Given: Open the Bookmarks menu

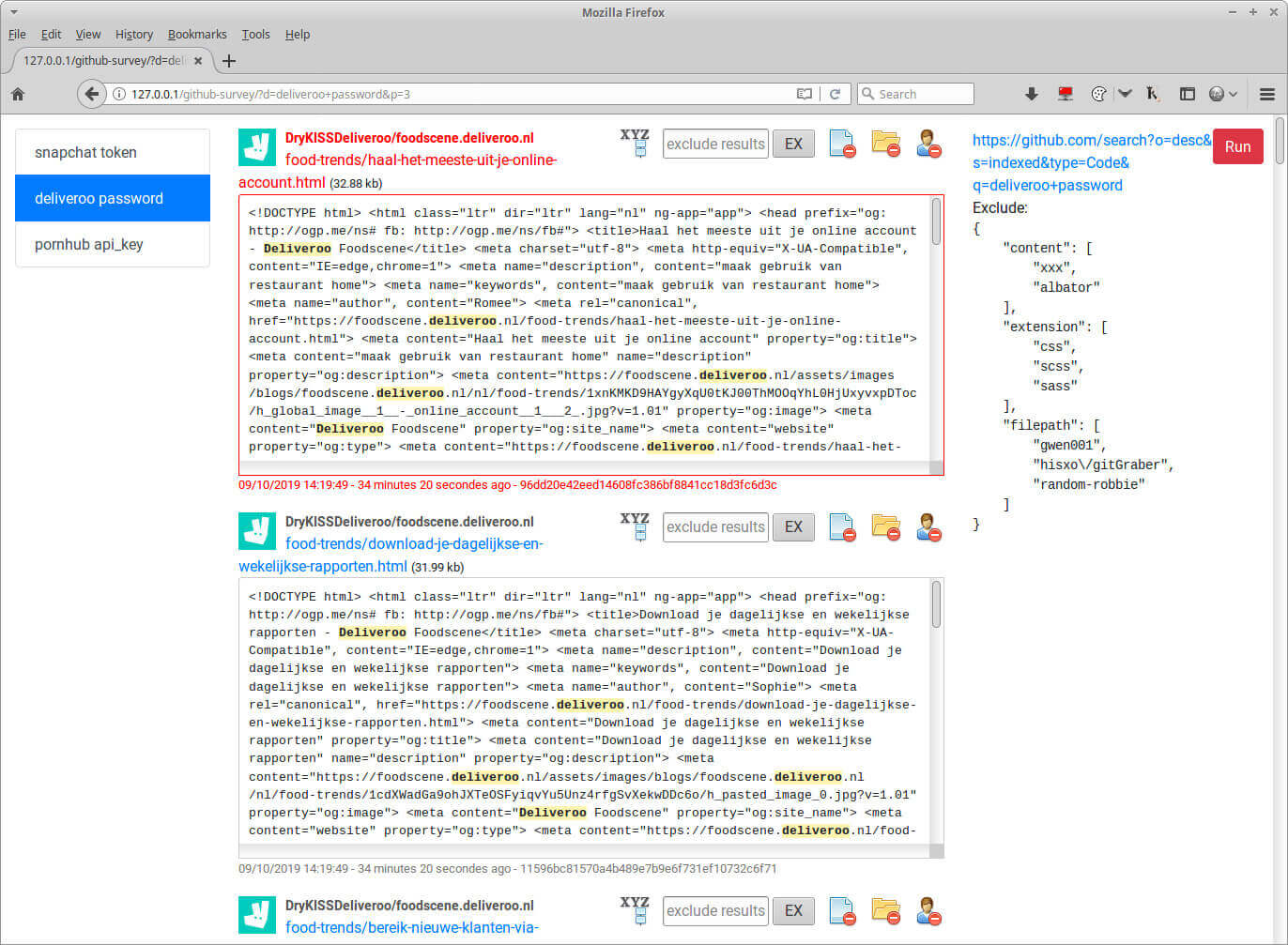Looking at the screenshot, I should (x=197, y=34).
